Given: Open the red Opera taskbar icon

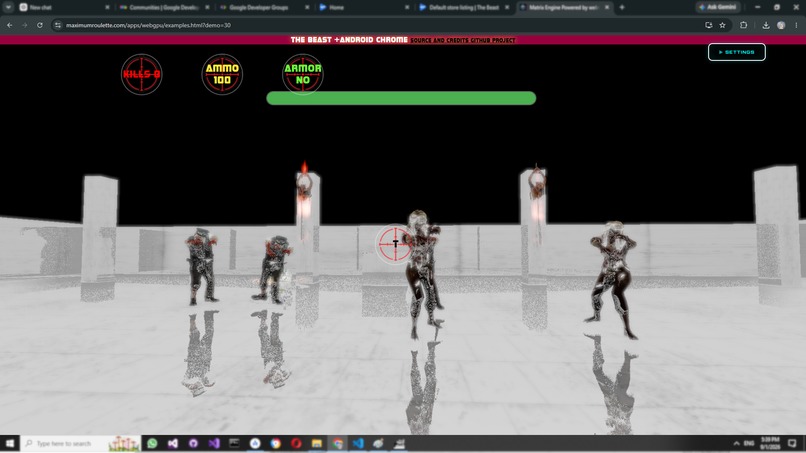Looking at the screenshot, I should pos(296,443).
